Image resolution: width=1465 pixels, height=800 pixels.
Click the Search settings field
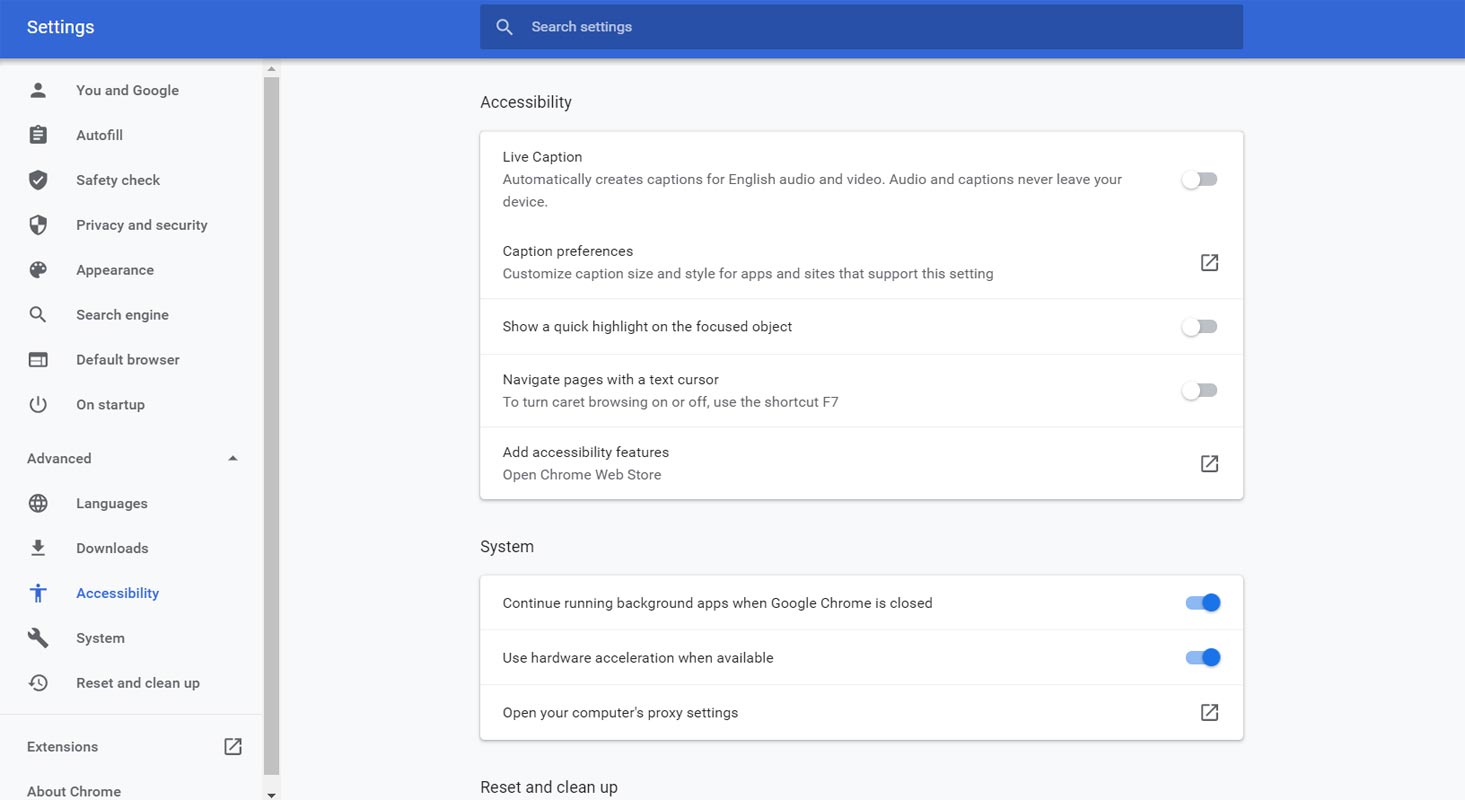tap(860, 27)
